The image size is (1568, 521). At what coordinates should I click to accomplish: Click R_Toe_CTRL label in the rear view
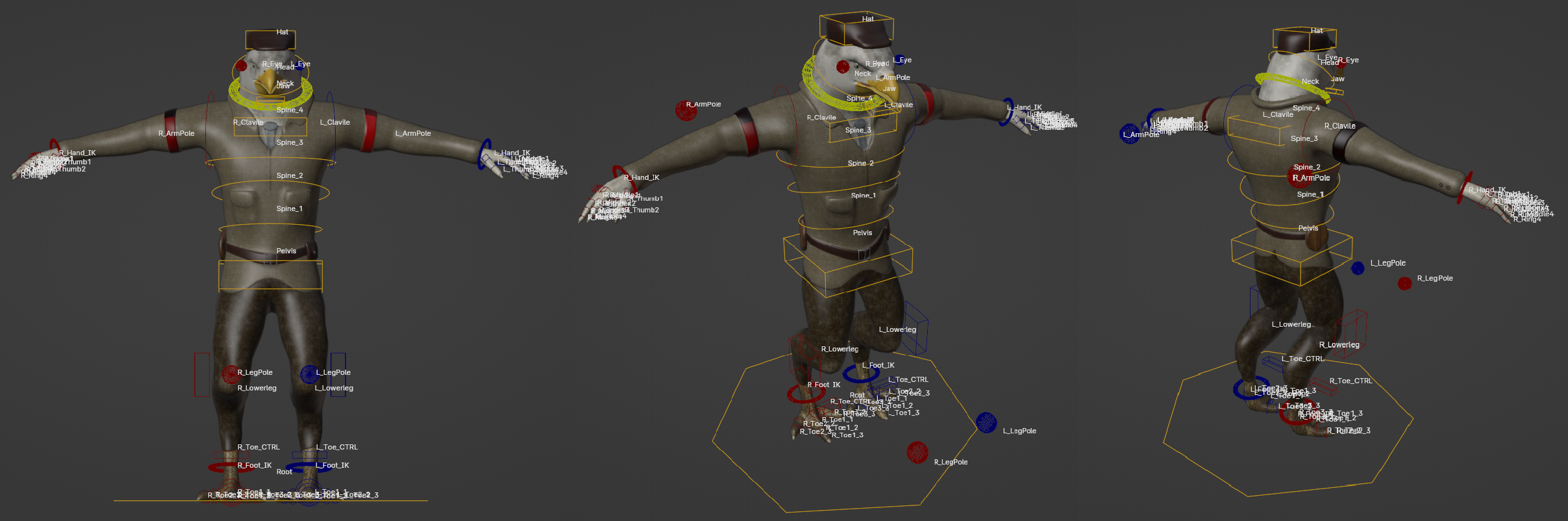[1351, 381]
